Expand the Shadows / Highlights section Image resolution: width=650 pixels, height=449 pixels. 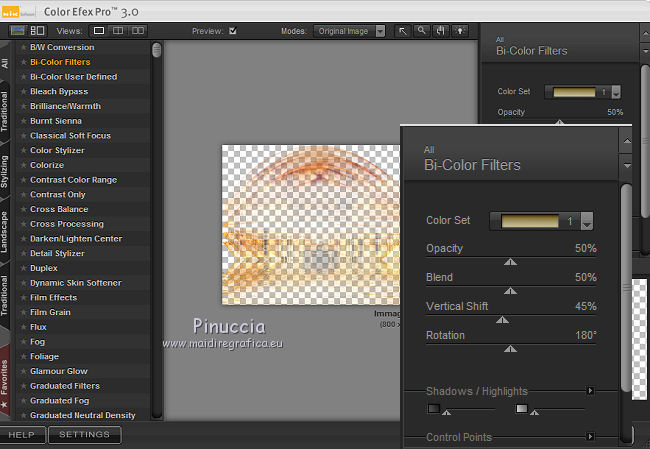pos(591,391)
